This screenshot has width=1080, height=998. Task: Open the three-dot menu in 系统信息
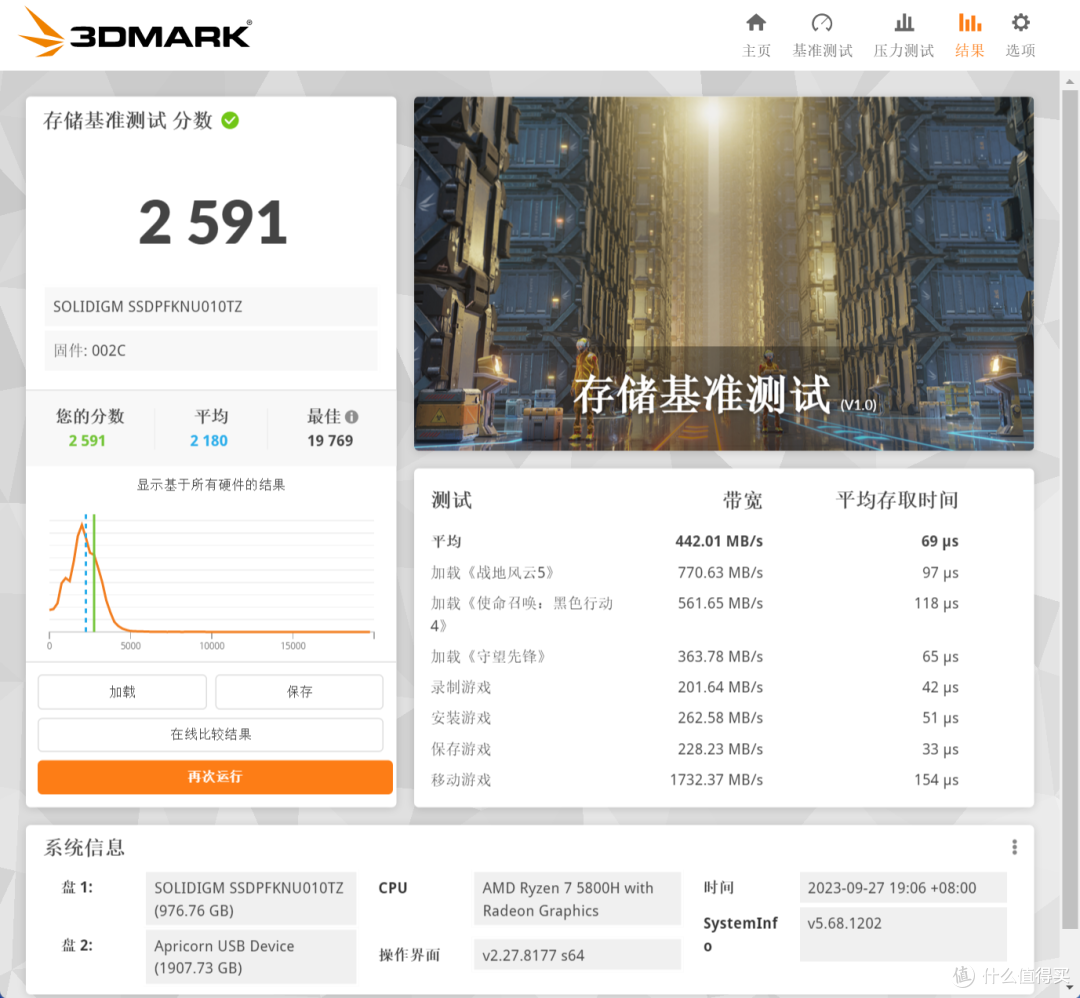click(1014, 846)
